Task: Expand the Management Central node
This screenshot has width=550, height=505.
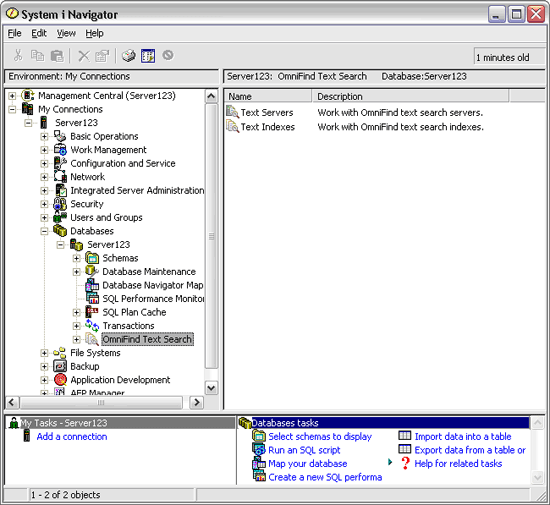Action: [12, 96]
